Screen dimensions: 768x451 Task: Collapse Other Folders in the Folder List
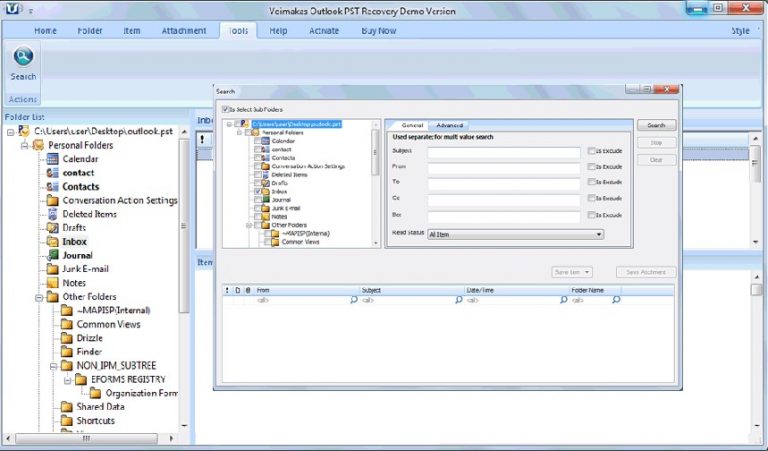tap(39, 297)
